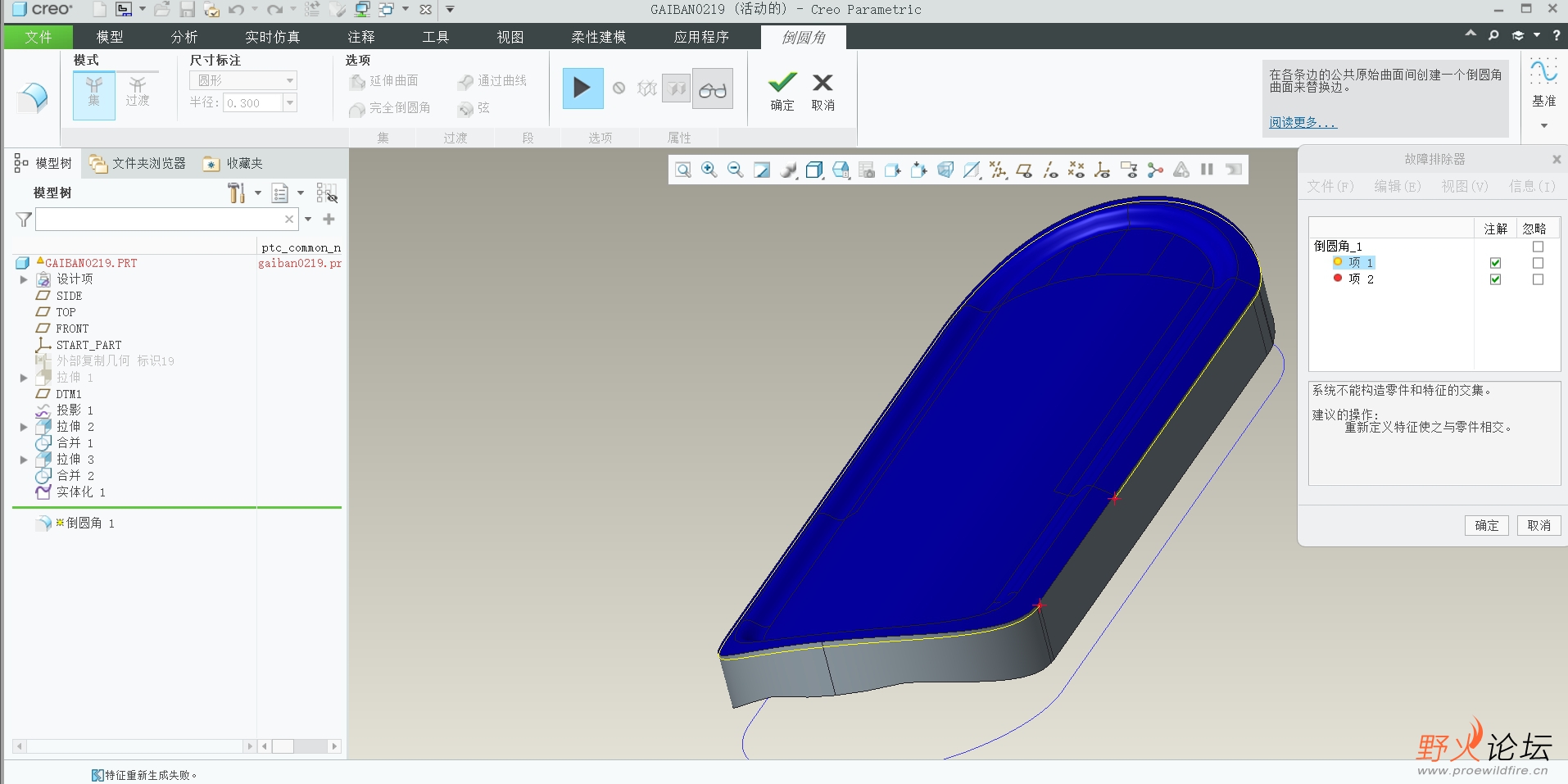The image size is (1568, 784).
Task: Open the 选项 sub-tab below ribbon
Action: (x=600, y=138)
